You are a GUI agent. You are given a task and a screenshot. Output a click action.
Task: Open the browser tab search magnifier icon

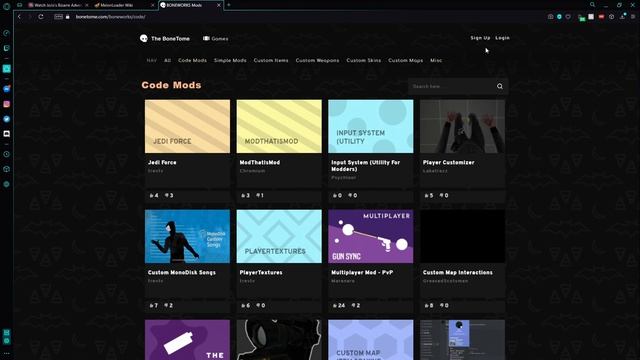pyautogui.click(x=592, y=5)
